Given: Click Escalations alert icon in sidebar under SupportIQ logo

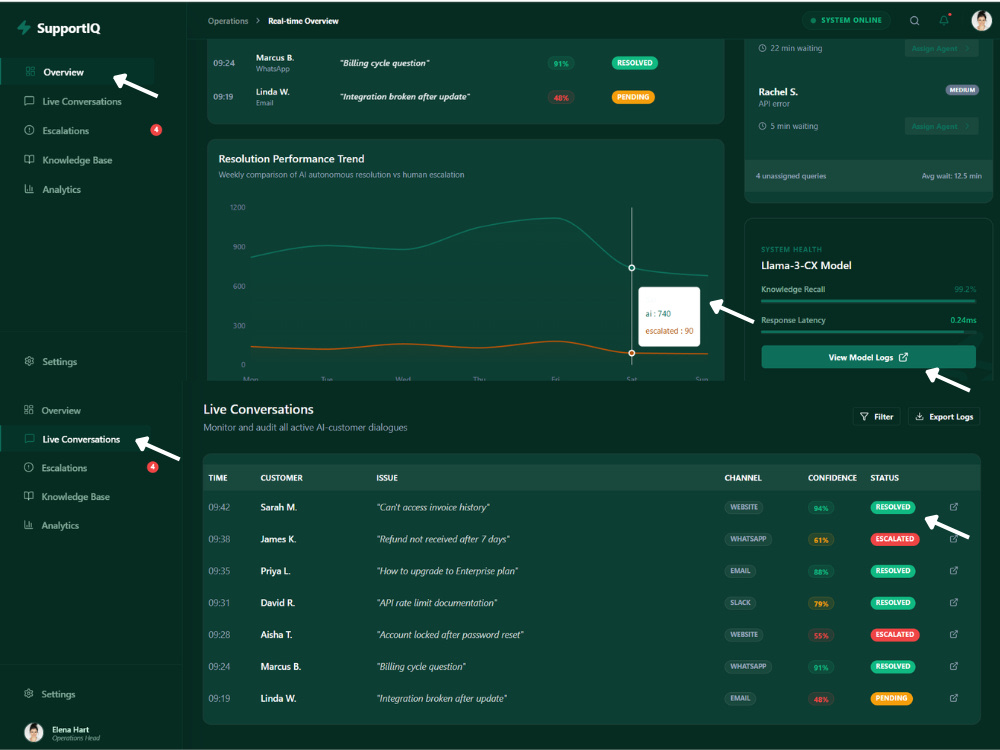Looking at the screenshot, I should [x=29, y=130].
